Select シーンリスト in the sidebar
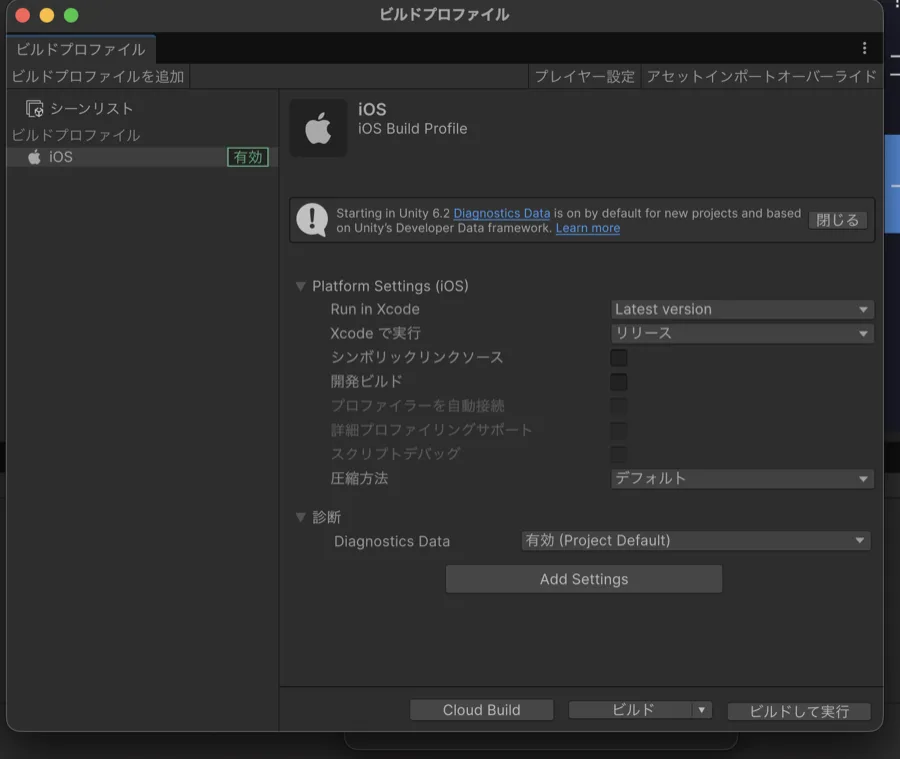Viewport: 900px width, 759px height. pos(92,109)
